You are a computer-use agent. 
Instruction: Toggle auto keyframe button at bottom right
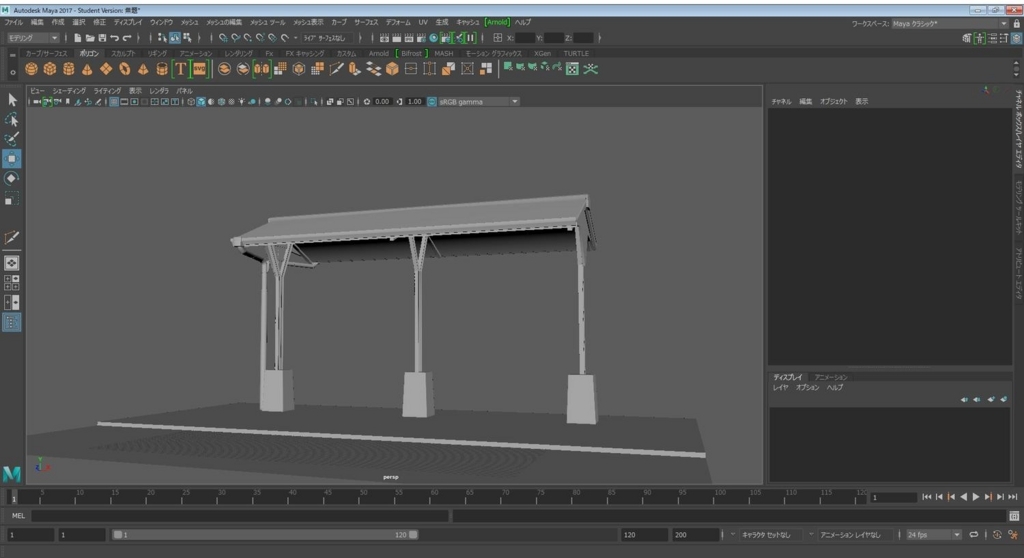997,534
